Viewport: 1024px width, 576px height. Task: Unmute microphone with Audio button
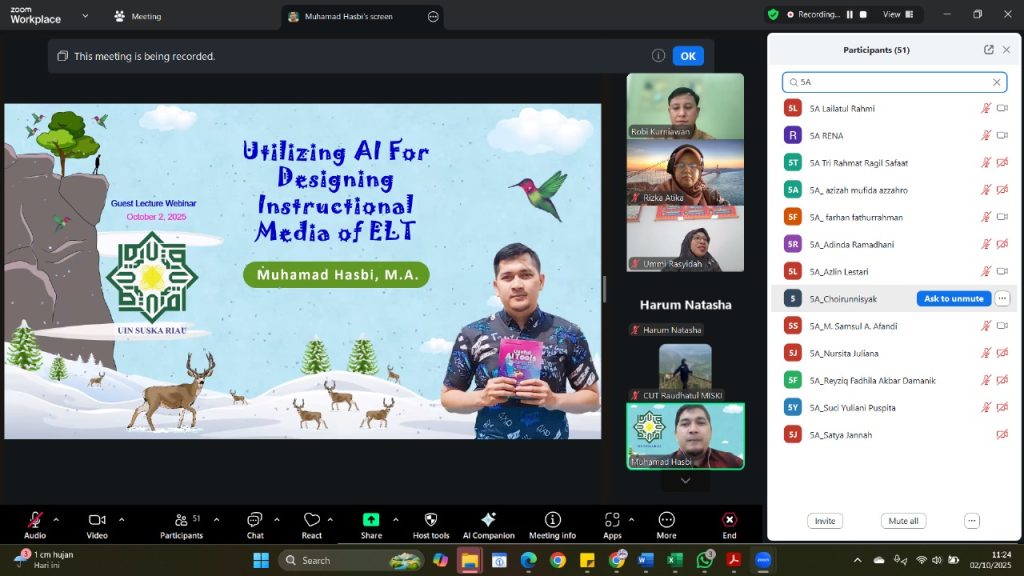click(x=35, y=520)
